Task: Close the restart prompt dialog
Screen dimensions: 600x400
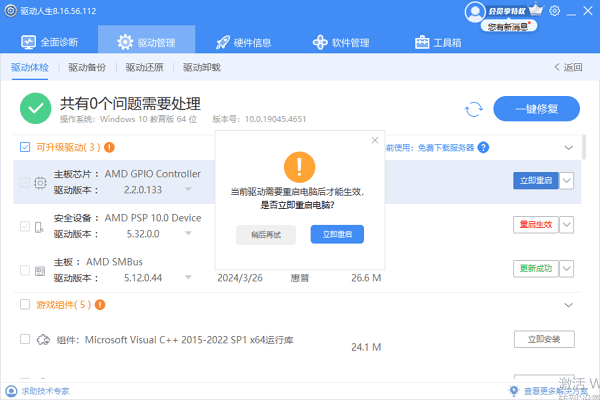Action: (375, 140)
